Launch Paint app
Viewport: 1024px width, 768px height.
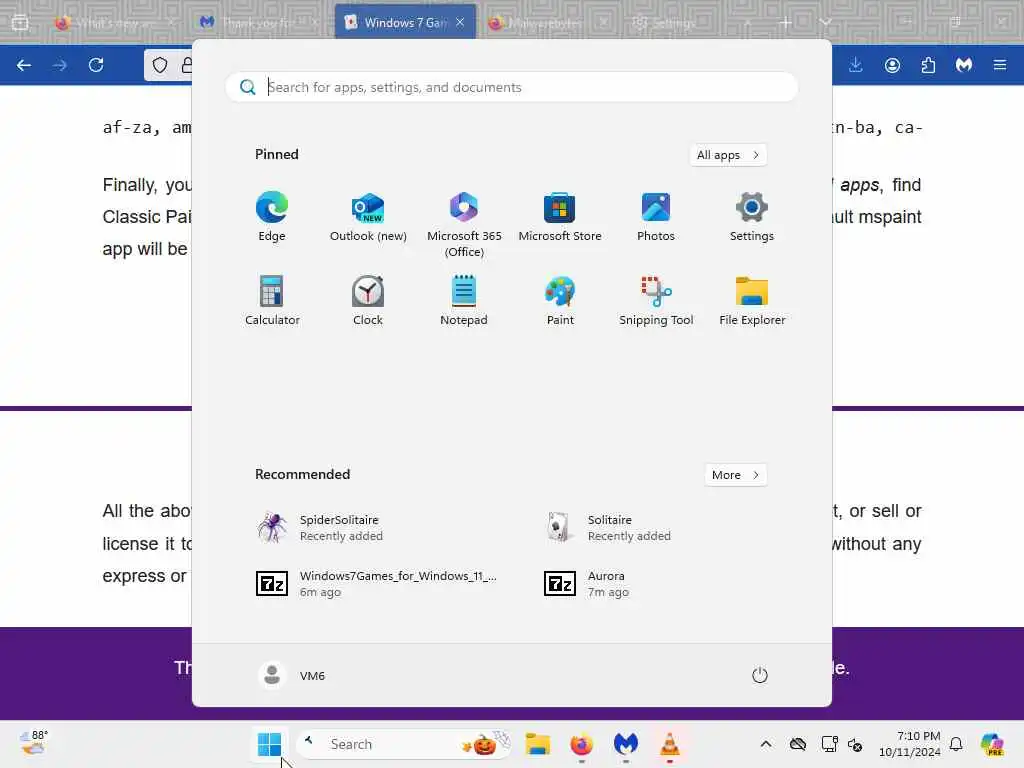click(560, 300)
